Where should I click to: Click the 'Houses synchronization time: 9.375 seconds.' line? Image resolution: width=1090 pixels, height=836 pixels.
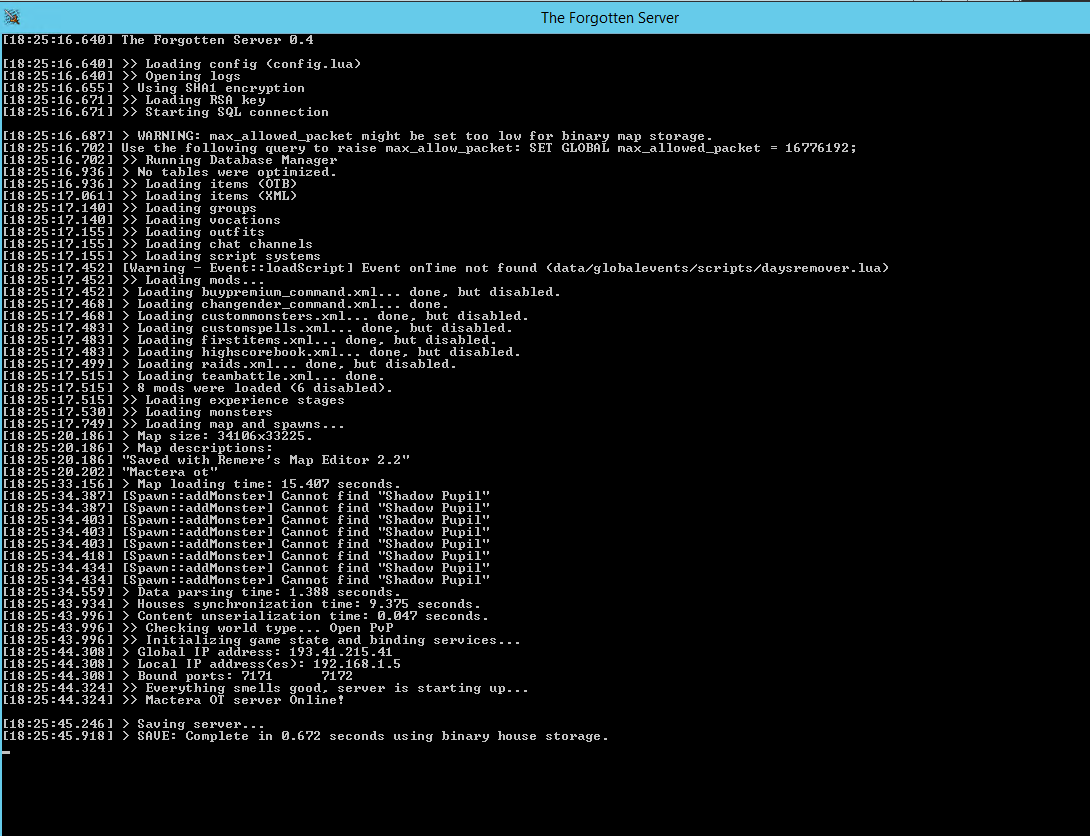(x=242, y=604)
